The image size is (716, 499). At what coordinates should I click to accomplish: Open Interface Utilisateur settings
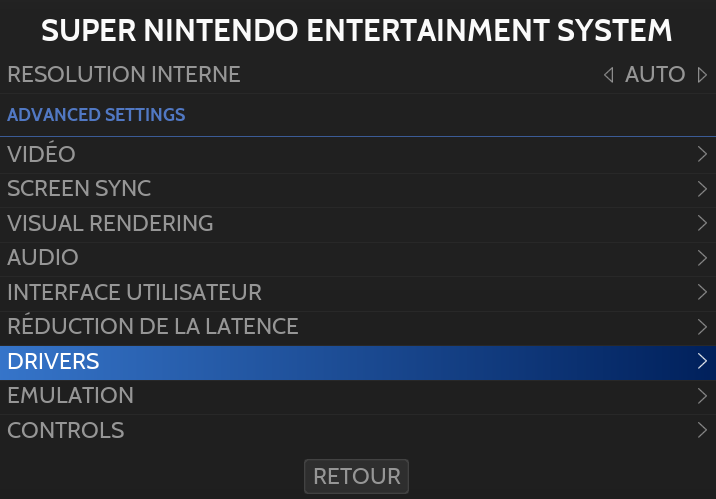134,292
